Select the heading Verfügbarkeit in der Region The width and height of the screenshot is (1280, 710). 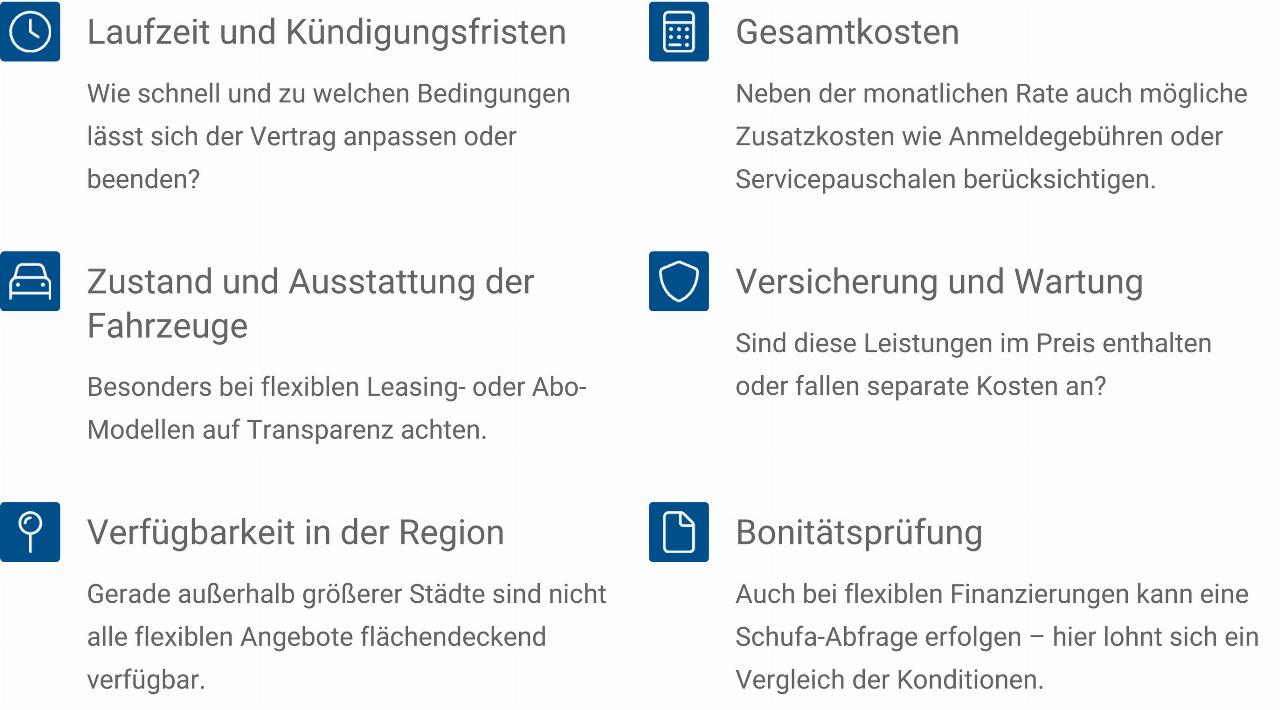(x=295, y=532)
